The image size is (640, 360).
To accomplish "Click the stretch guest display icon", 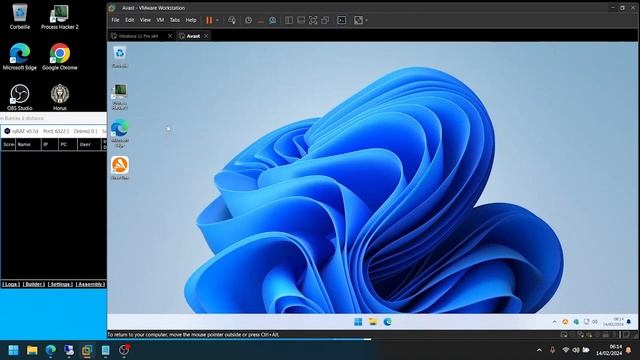I will click(x=358, y=20).
